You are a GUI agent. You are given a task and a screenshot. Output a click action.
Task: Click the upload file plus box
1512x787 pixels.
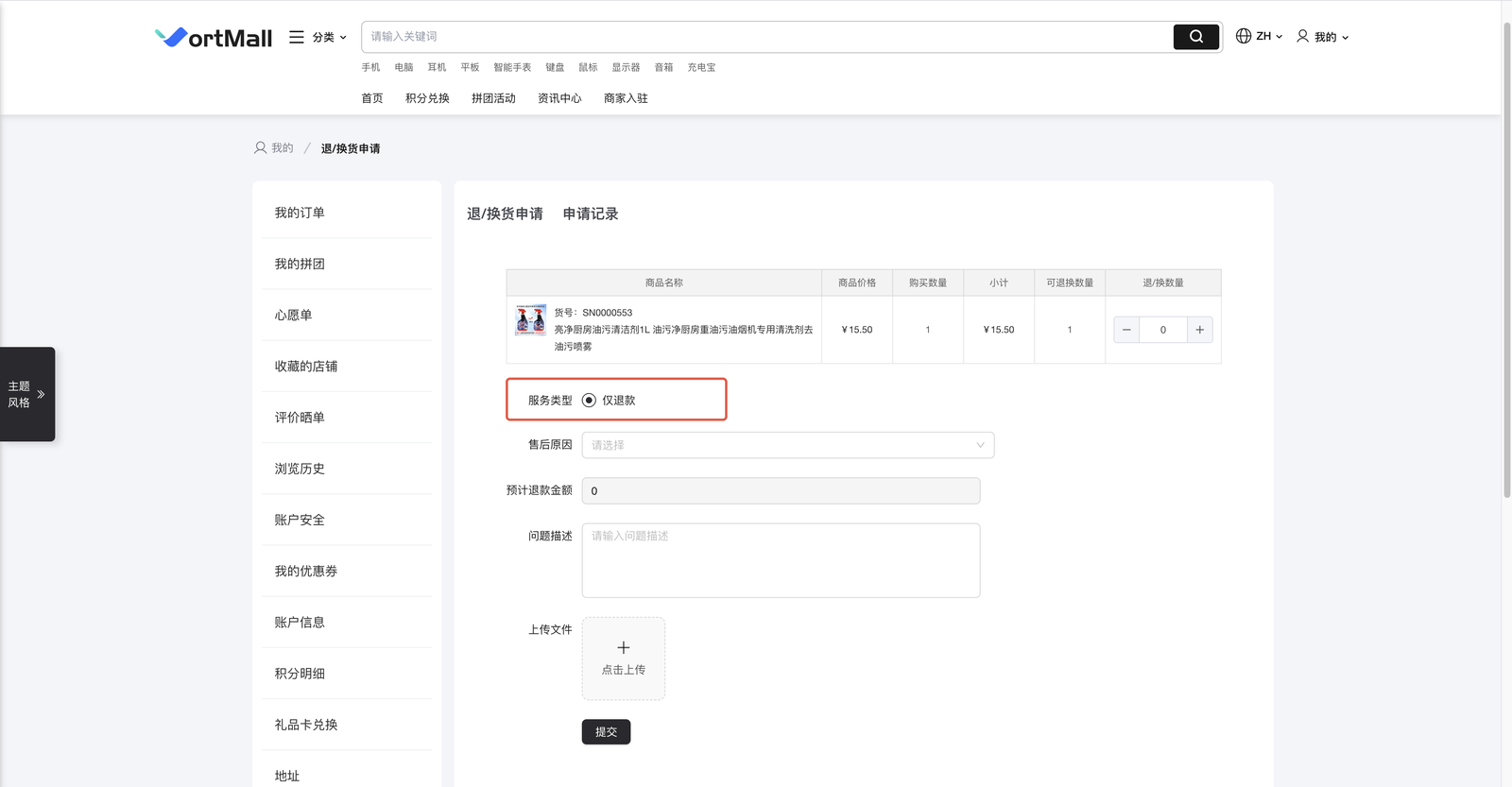(x=623, y=659)
